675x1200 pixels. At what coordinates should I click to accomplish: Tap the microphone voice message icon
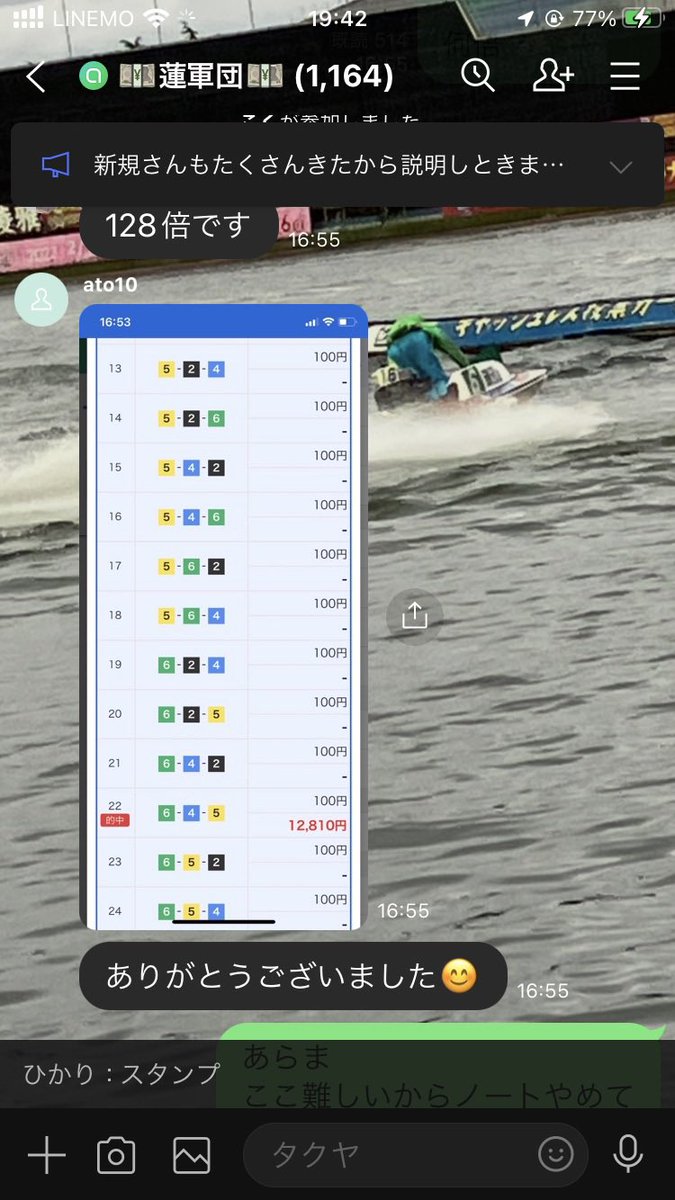click(x=628, y=1155)
